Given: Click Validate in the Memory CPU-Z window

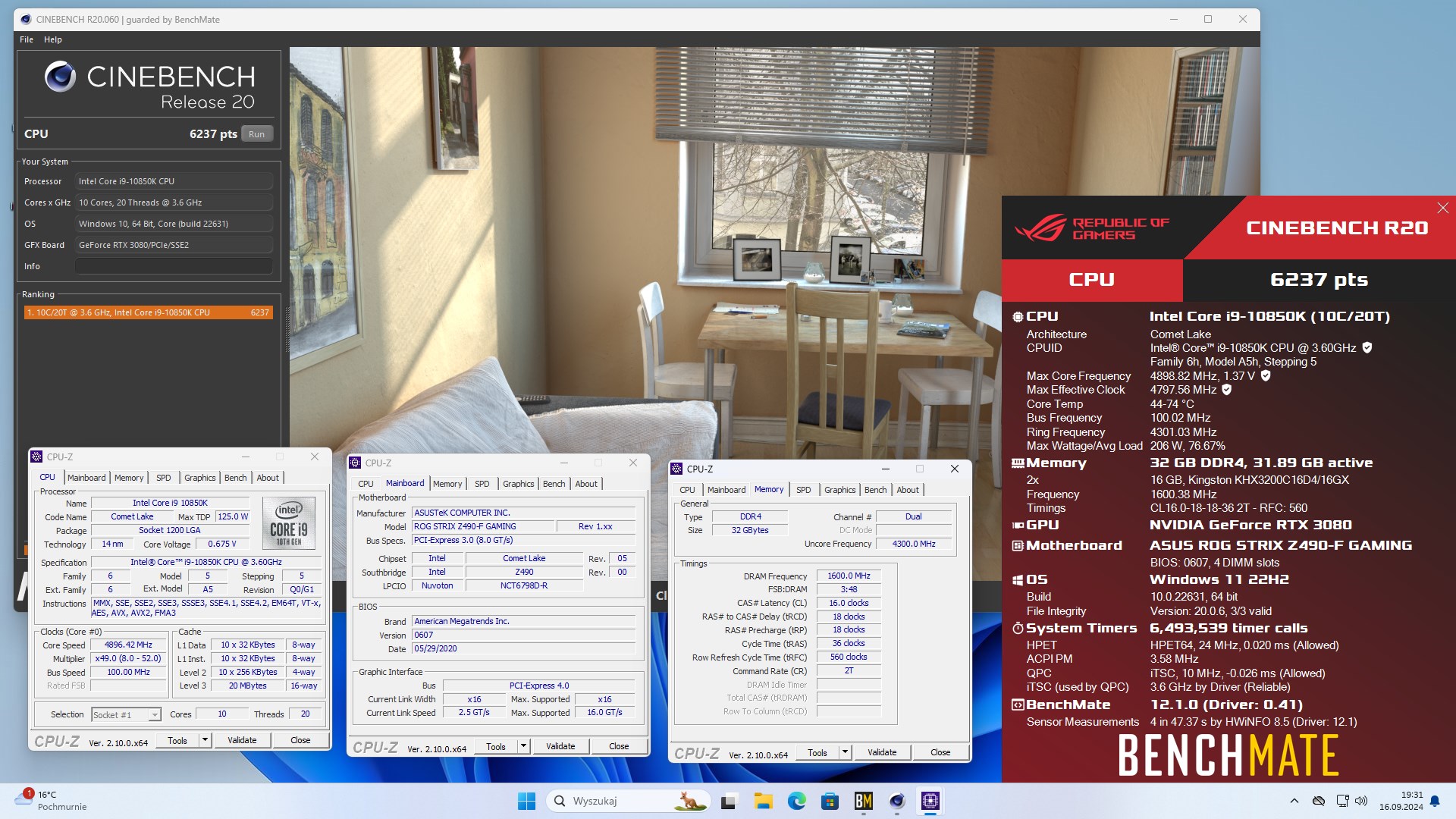Looking at the screenshot, I should tap(882, 752).
